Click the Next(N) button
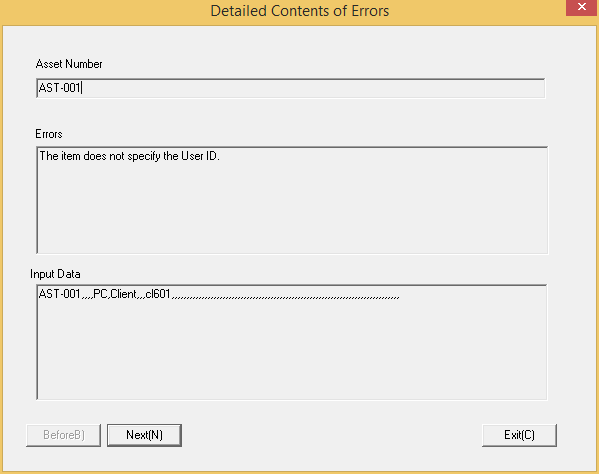This screenshot has height=474, width=599. (x=144, y=435)
